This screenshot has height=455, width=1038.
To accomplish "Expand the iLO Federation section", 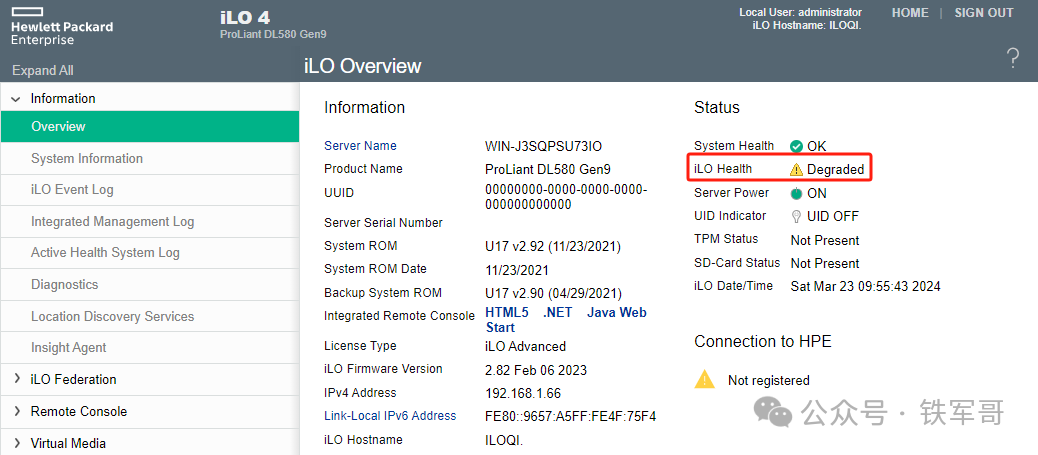I will (x=17, y=379).
